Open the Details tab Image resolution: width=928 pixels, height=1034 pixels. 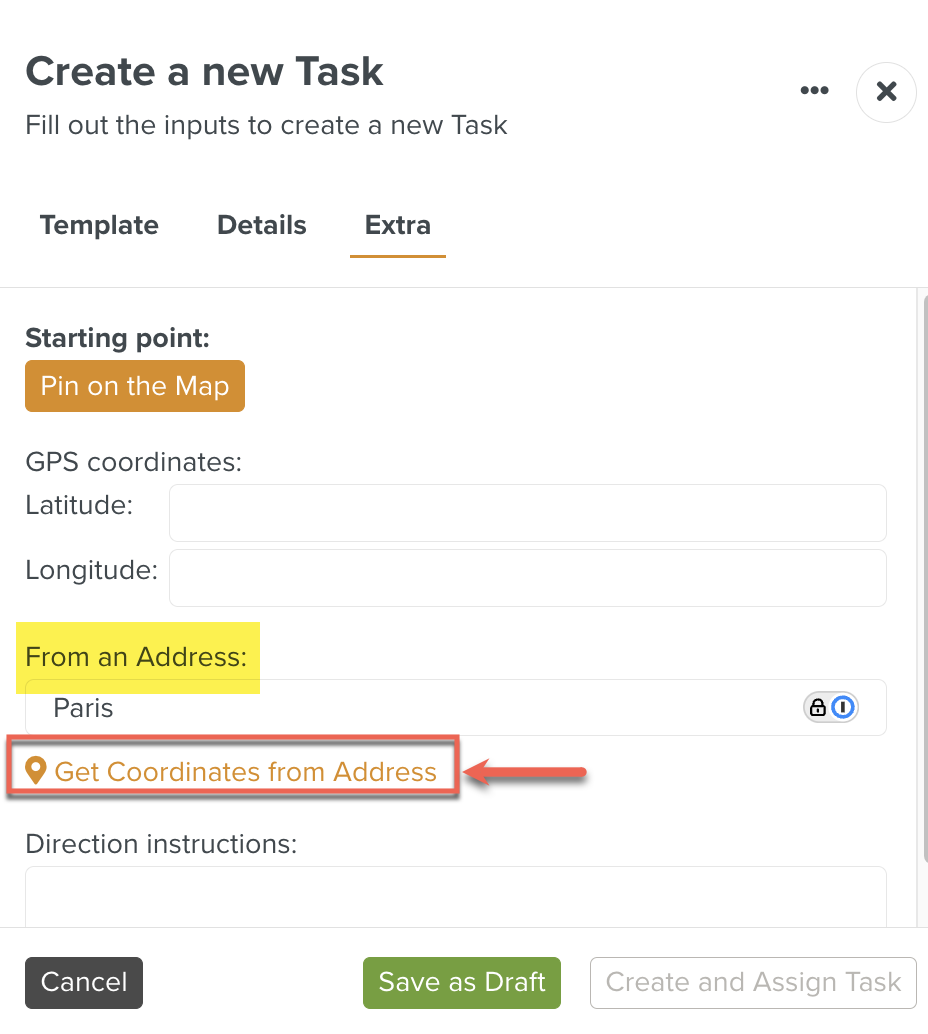tap(261, 225)
